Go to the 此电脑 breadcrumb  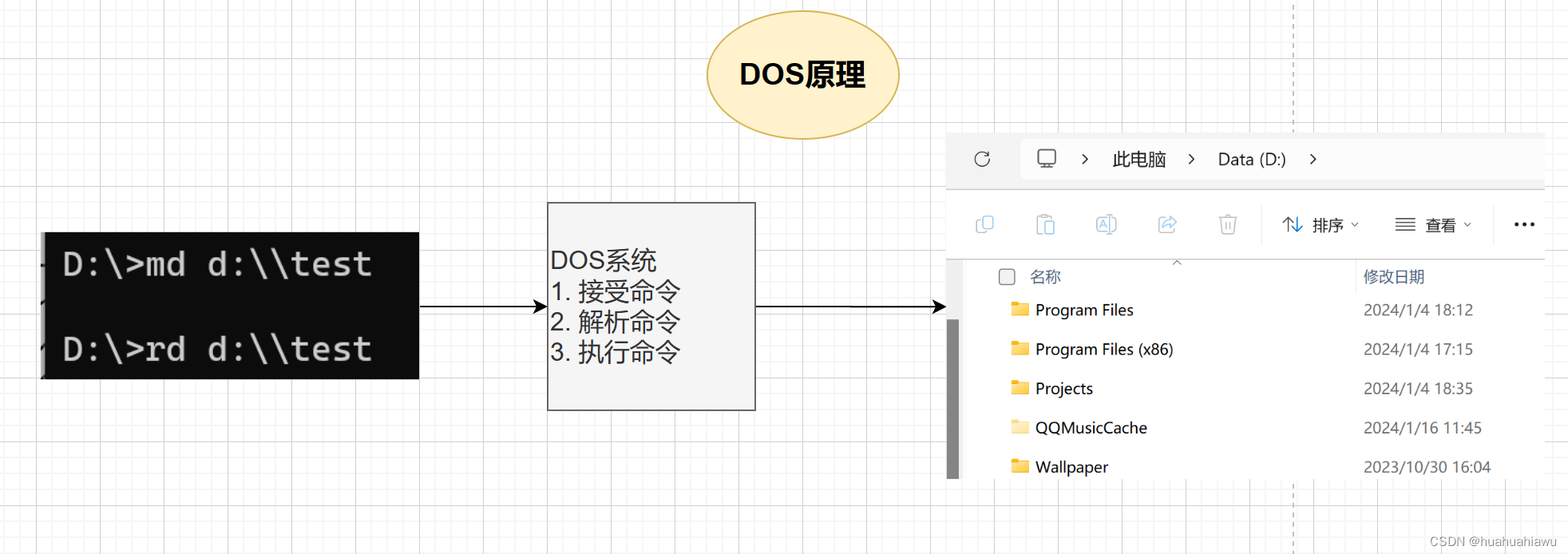1139,160
